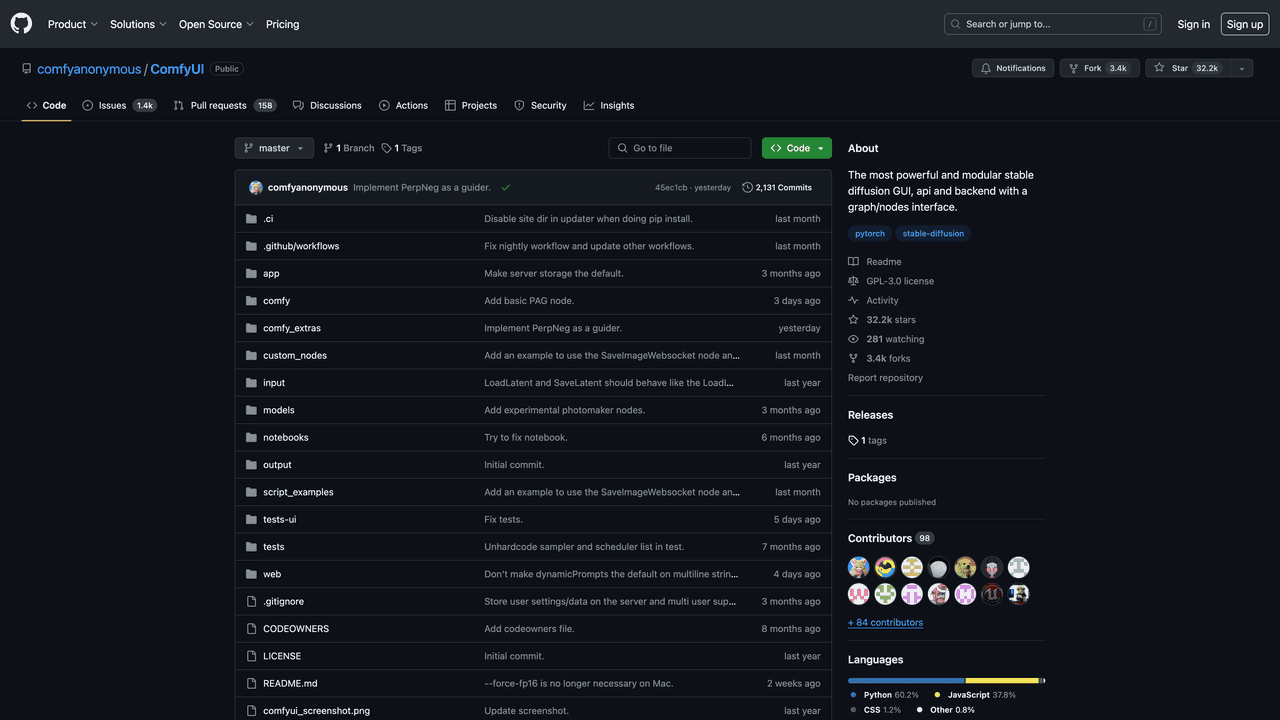The width and height of the screenshot is (1280, 720).
Task: Click commit history clock icon
Action: pyautogui.click(x=747, y=187)
